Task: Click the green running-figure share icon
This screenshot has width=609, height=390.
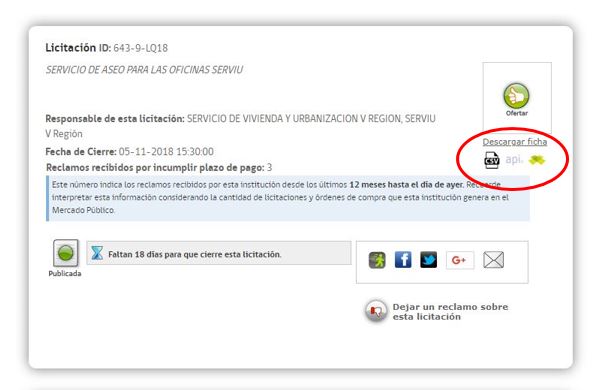Action: (377, 260)
